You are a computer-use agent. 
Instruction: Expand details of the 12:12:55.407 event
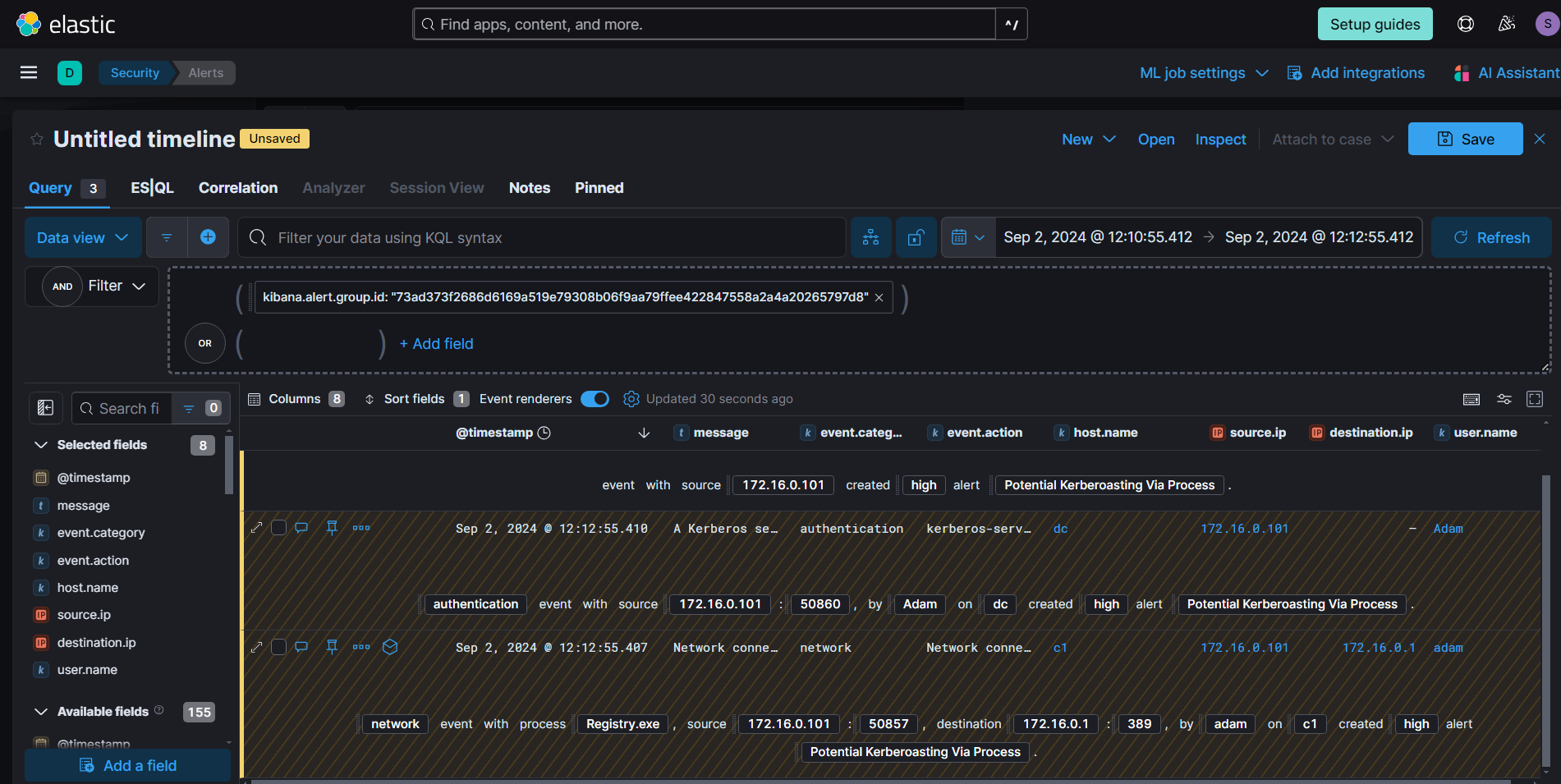tap(257, 647)
